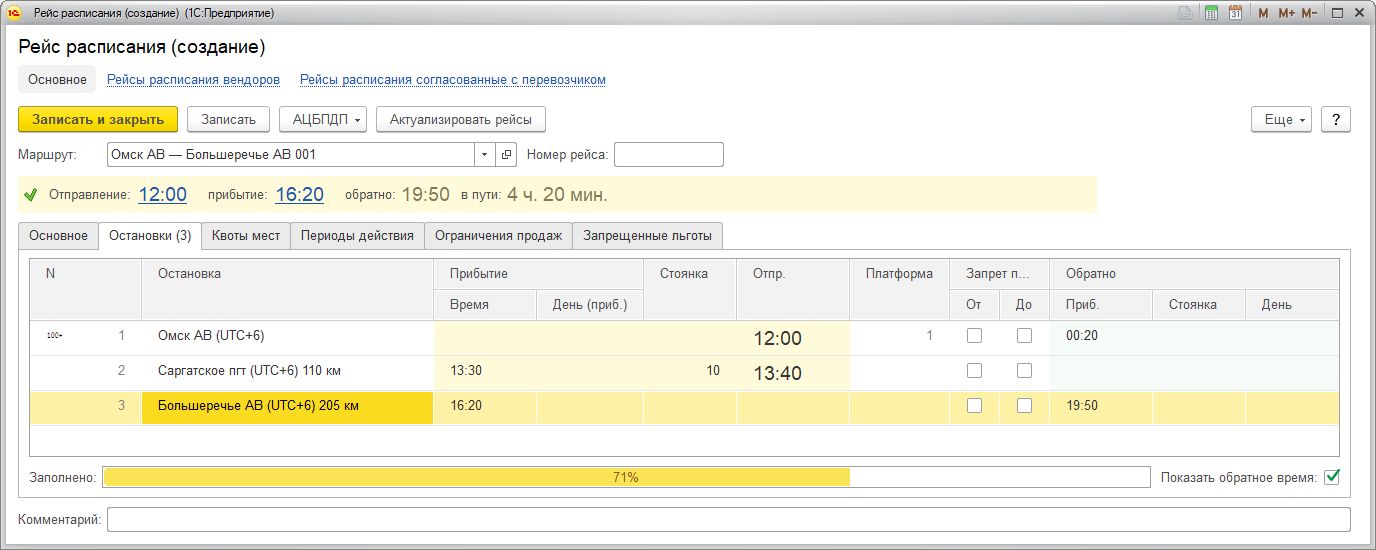Switch to 'Квоты мест' tab
1376x550 pixels.
245,236
